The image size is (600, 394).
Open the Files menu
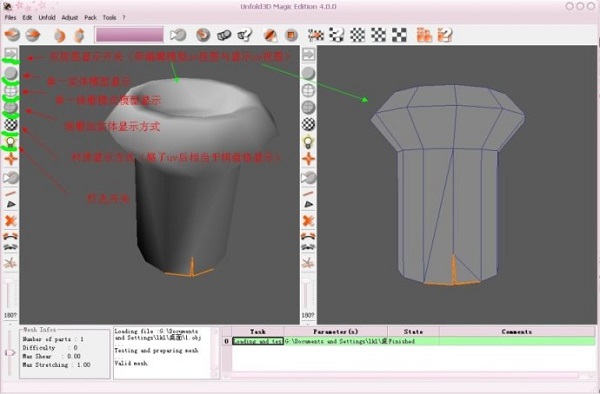(10, 18)
